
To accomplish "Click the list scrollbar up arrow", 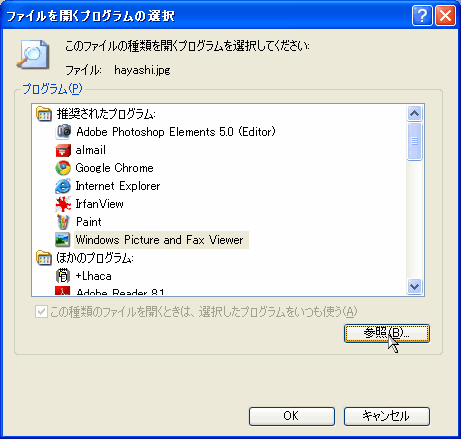I will point(414,114).
